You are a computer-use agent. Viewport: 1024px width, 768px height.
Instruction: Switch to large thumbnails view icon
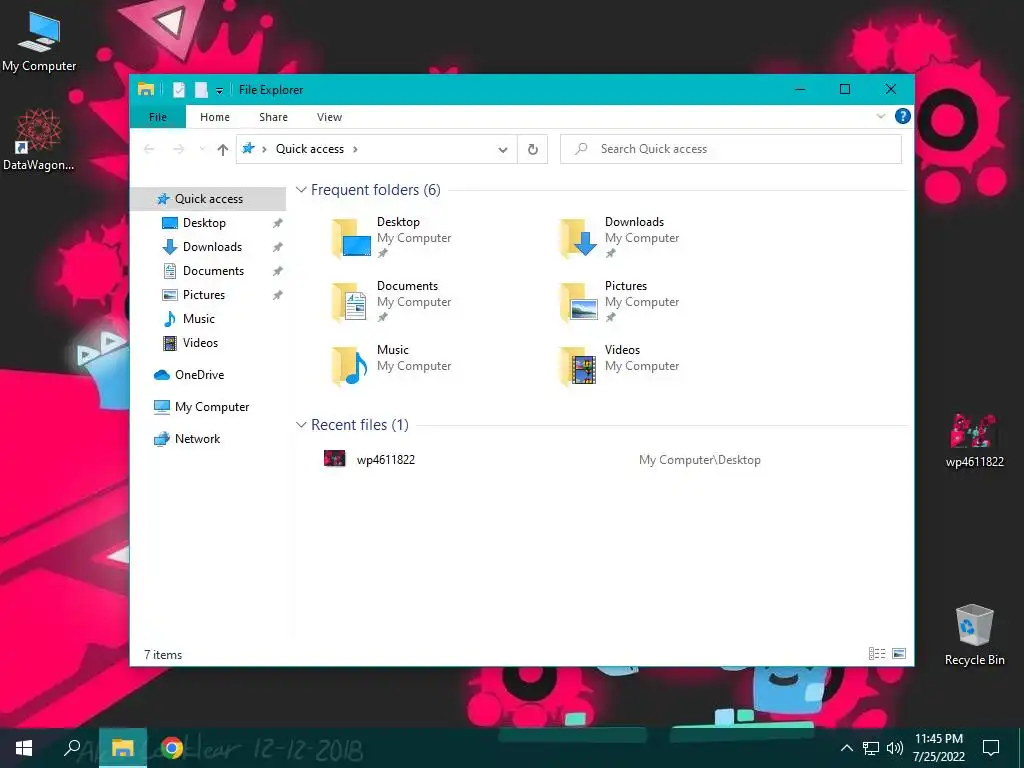click(x=899, y=653)
